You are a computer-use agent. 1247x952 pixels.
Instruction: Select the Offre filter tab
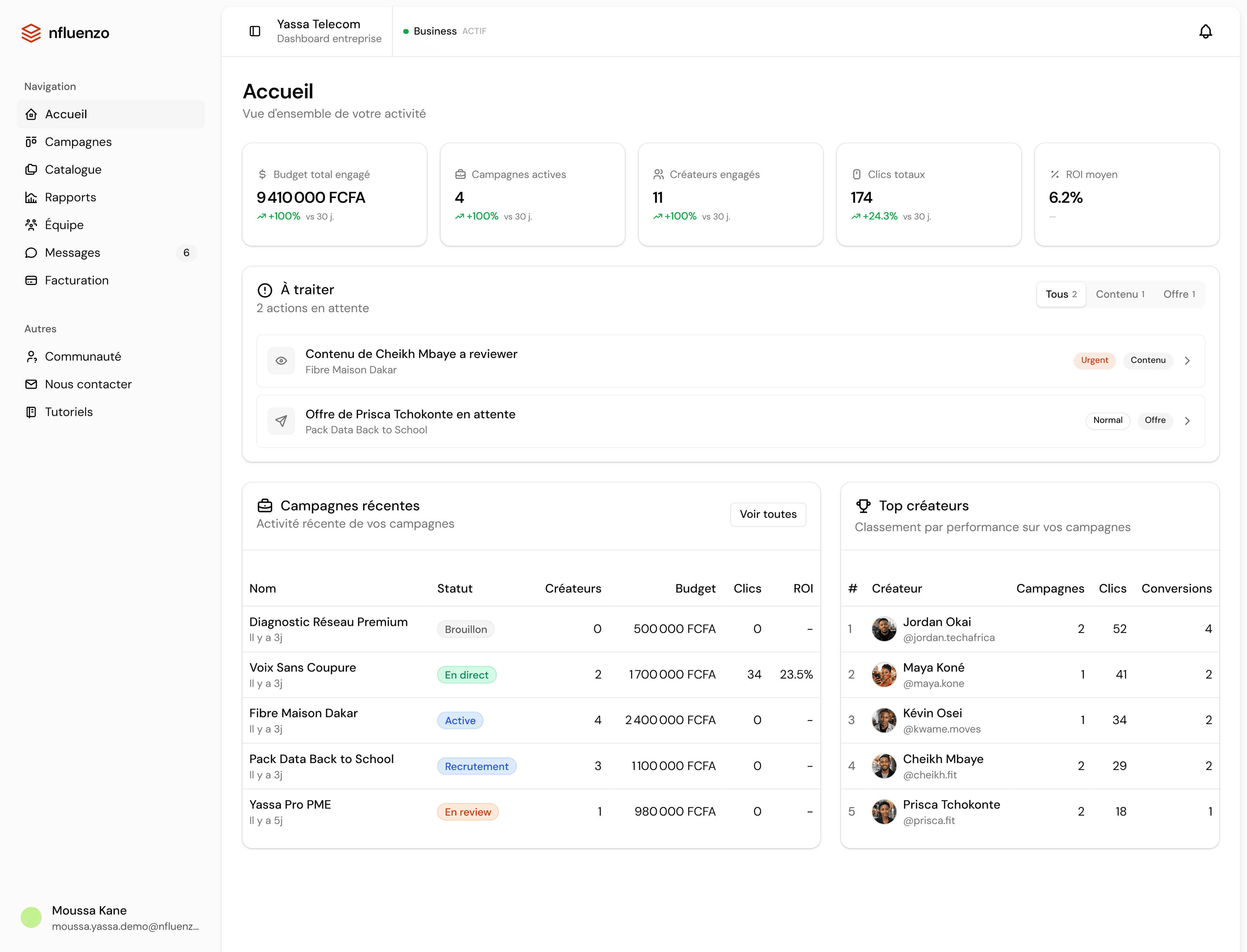click(1179, 295)
